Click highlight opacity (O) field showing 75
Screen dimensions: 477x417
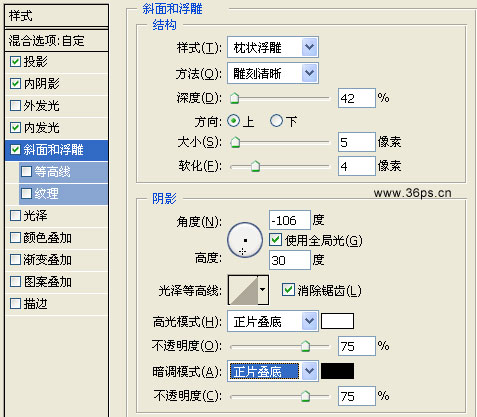point(357,346)
